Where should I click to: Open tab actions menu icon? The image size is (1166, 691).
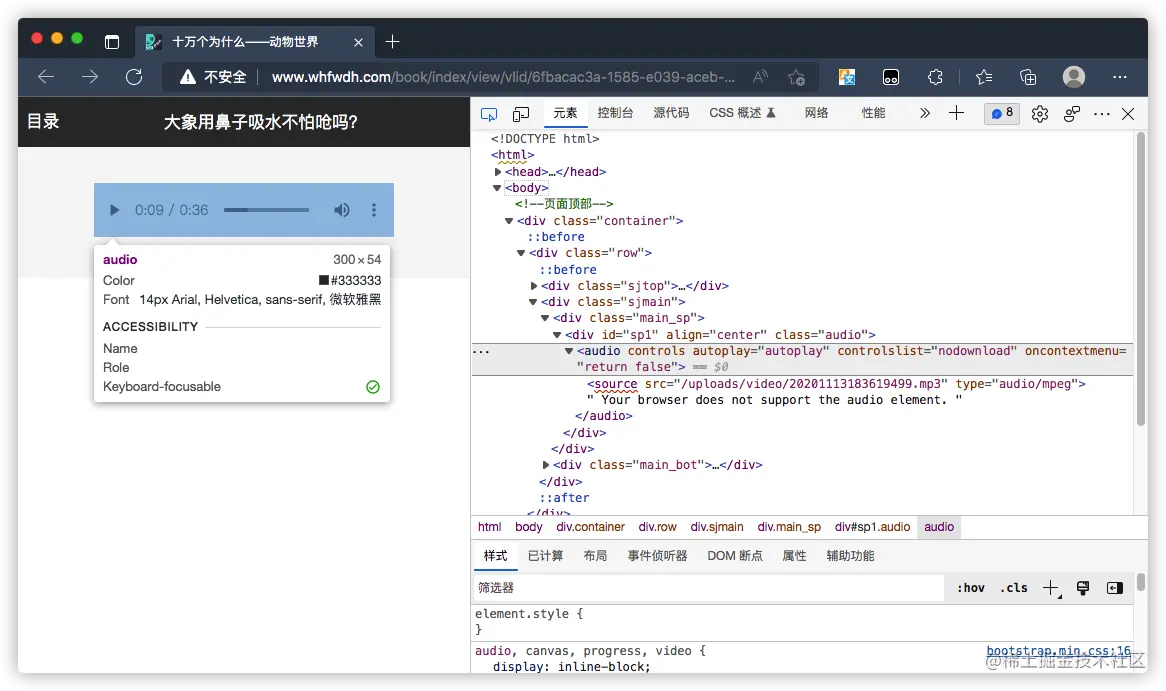point(112,42)
